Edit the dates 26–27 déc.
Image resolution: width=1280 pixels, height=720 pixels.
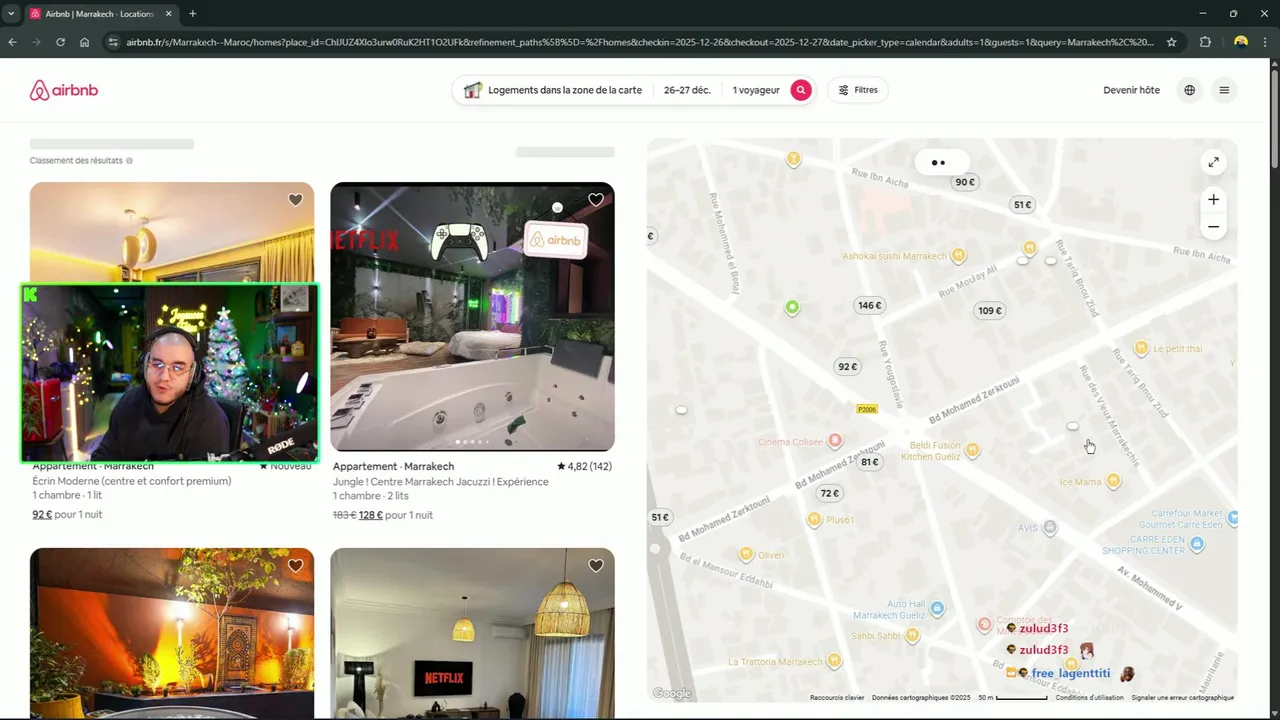687,90
